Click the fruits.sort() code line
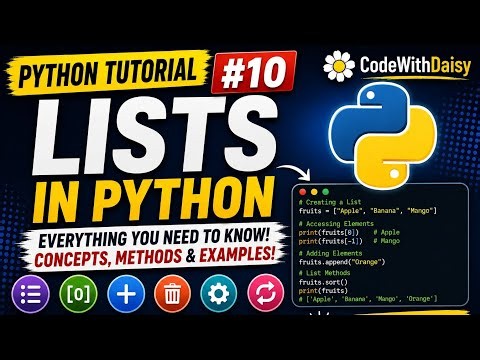 coord(323,282)
